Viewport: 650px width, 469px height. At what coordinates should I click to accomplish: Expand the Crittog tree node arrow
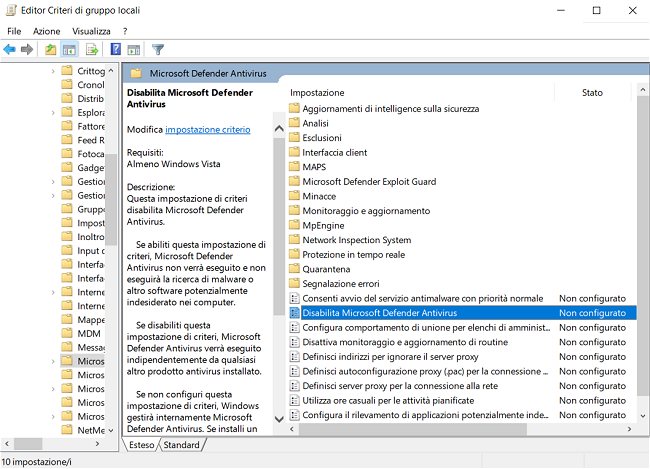click(x=53, y=71)
